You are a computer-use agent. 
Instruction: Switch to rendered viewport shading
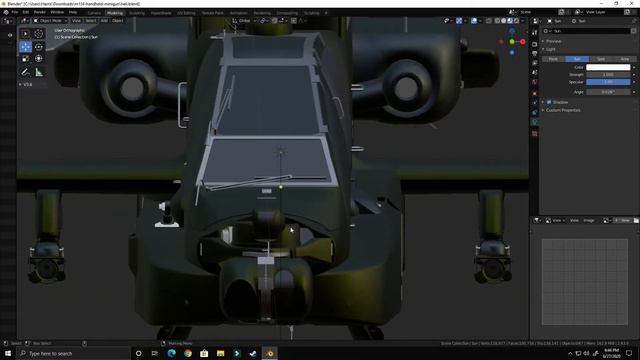click(x=517, y=20)
